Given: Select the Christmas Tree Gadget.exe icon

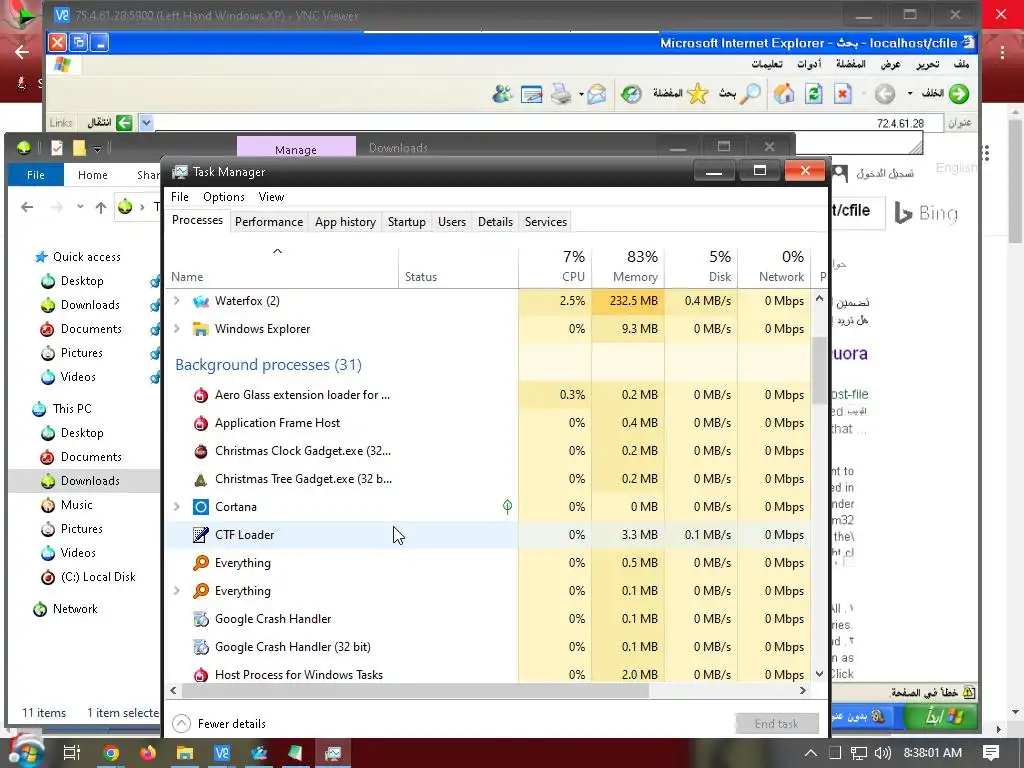Looking at the screenshot, I should 200,479.
